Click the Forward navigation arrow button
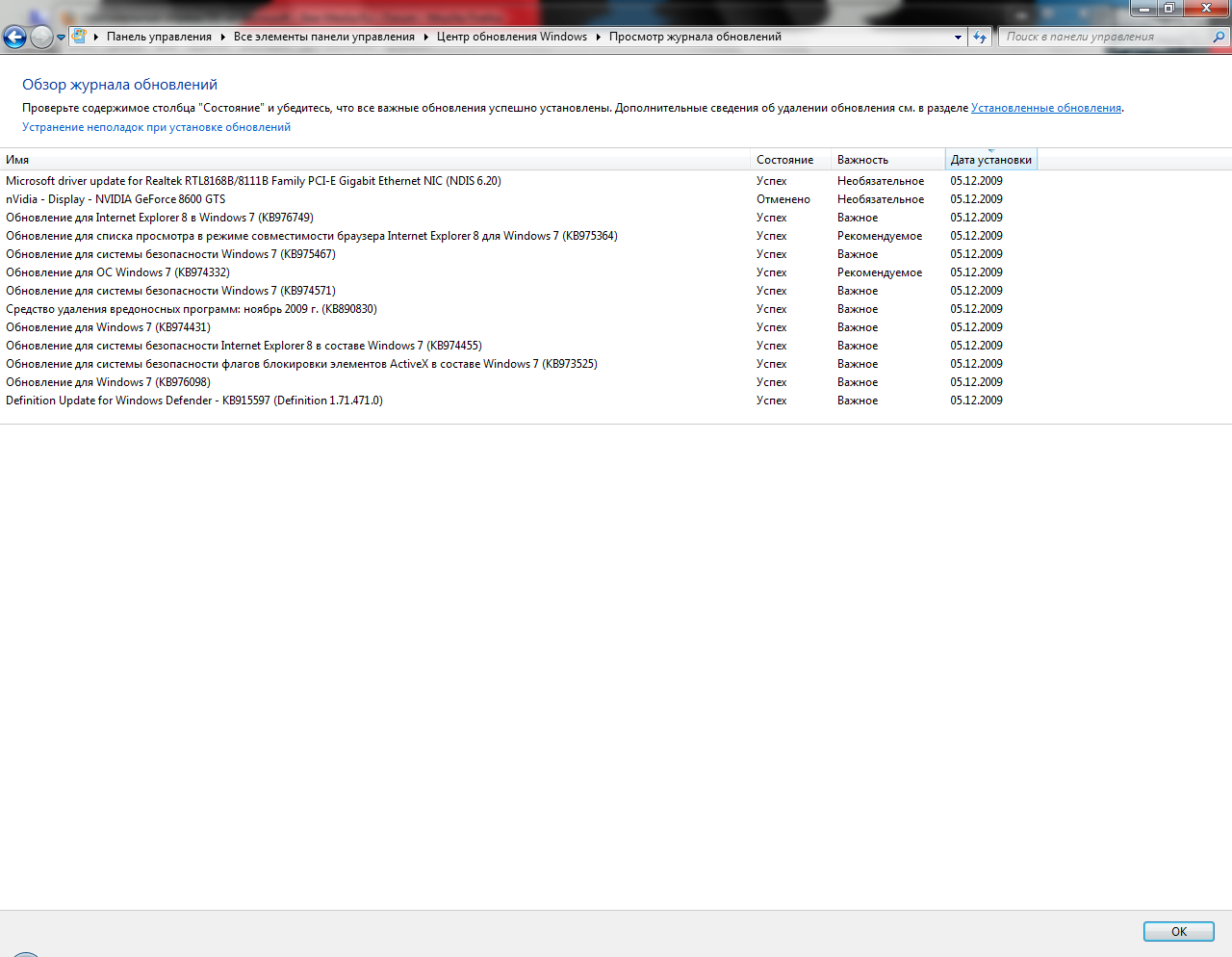1232x957 pixels. click(41, 38)
